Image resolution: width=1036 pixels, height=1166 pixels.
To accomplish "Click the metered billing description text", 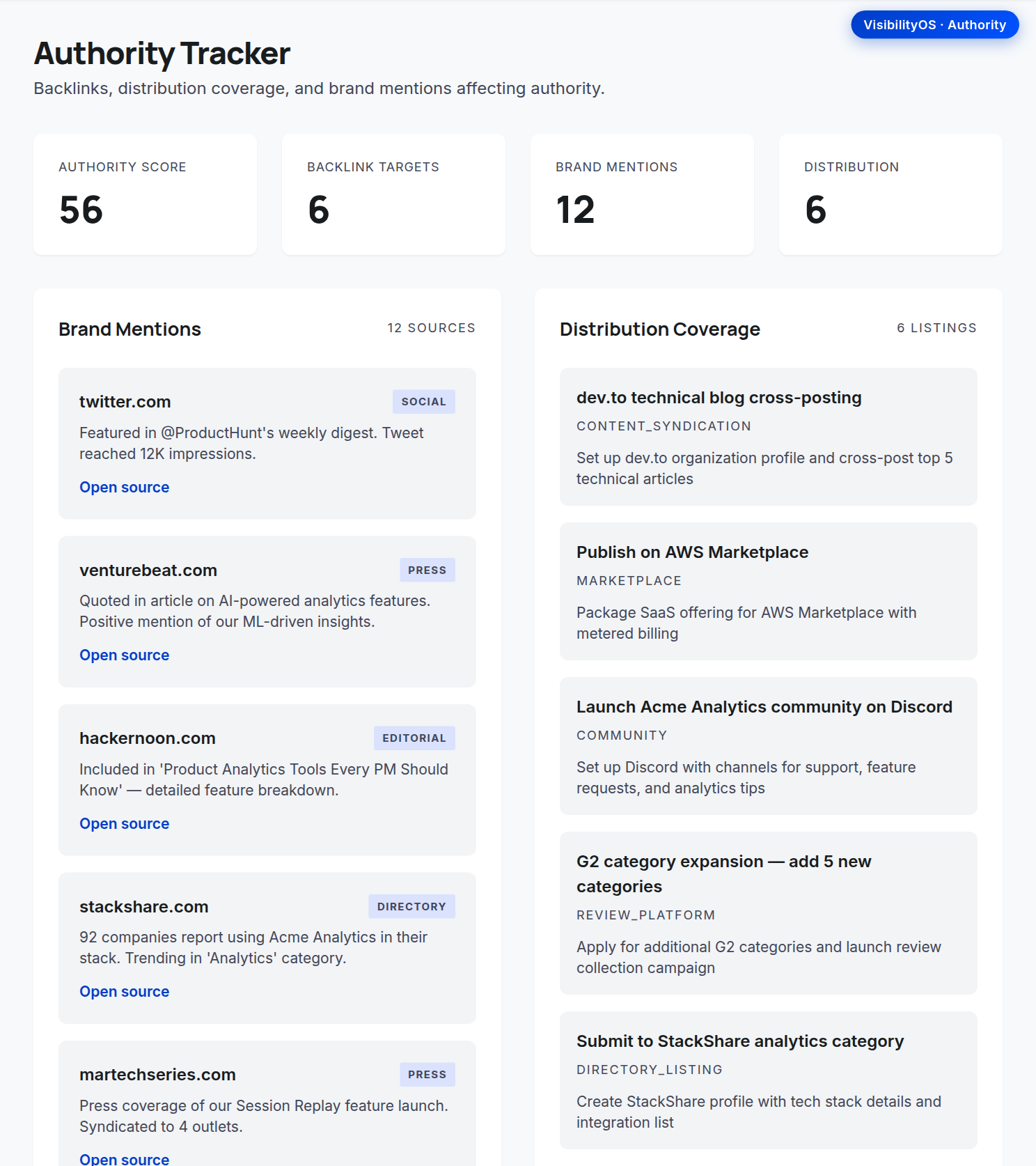I will tap(746, 623).
